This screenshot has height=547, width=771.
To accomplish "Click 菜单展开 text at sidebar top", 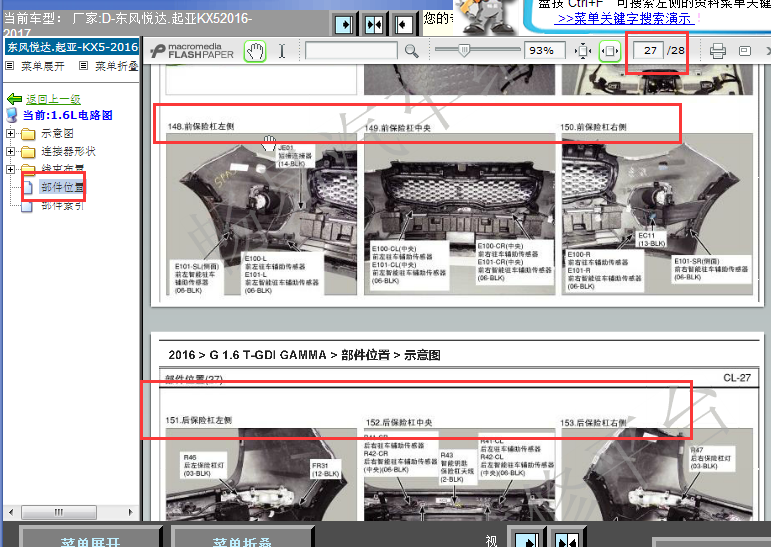I will click(x=43, y=66).
